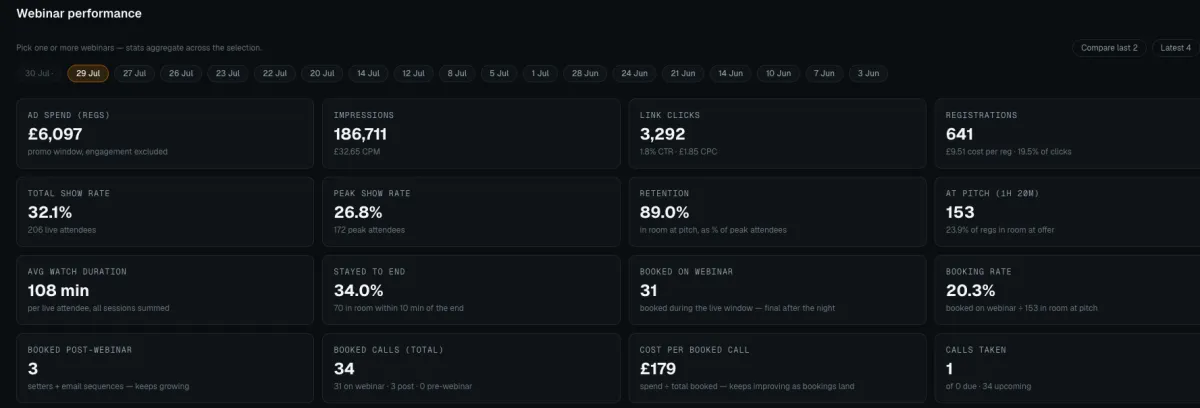
Task: Pick the 1 Jul webinar date
Action: [x=540, y=73]
